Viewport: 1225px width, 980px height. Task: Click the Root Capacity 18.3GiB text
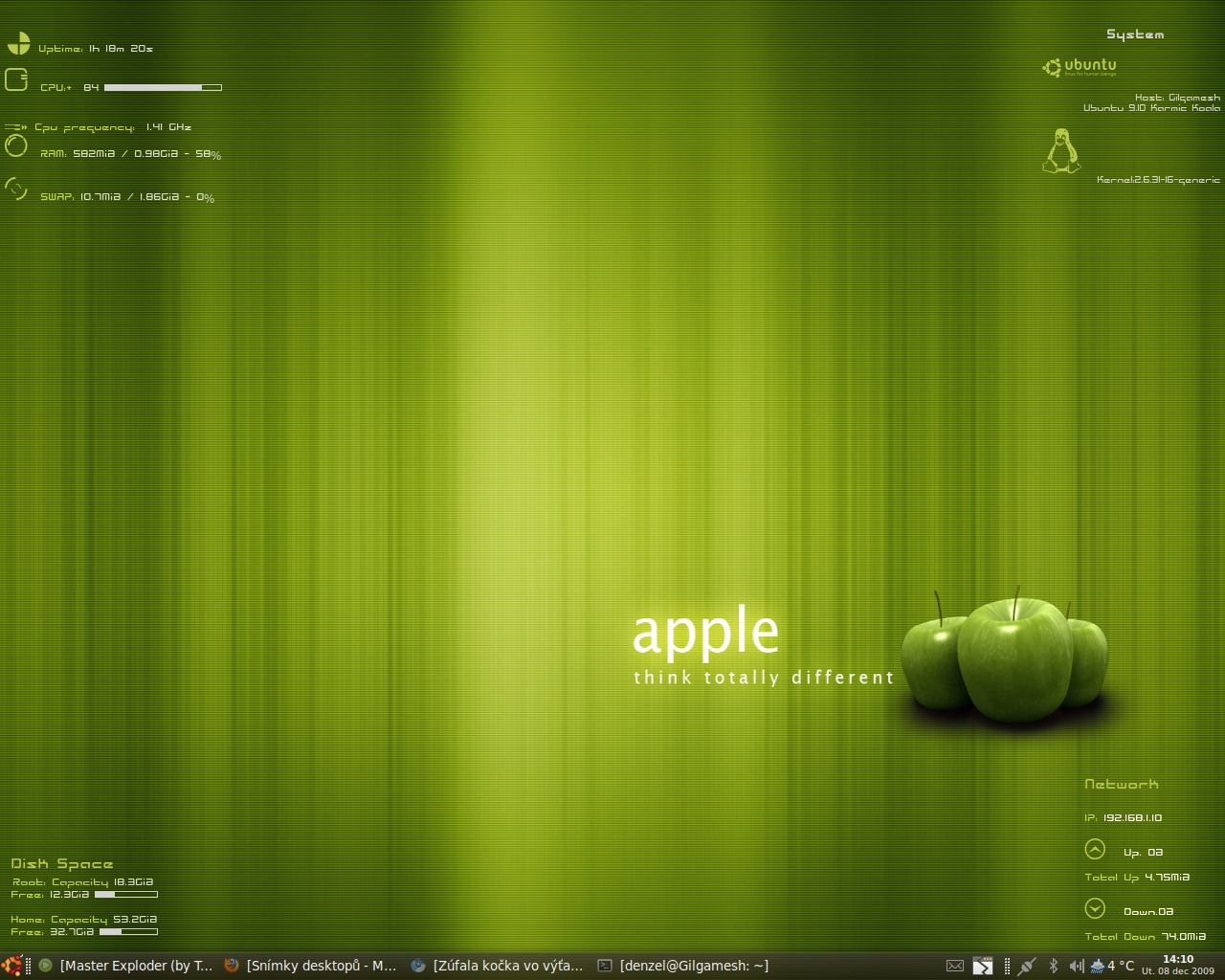83,882
